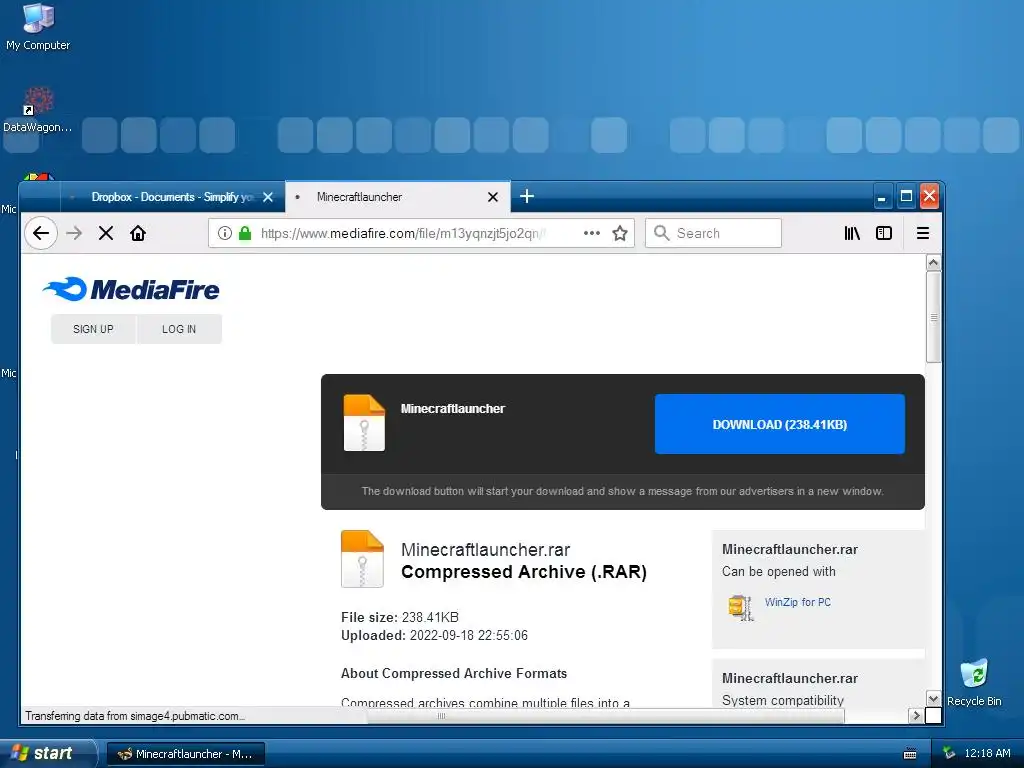This screenshot has height=768, width=1024.
Task: Select the Minecraftlauncher taskbar button
Action: pyautogui.click(x=185, y=754)
